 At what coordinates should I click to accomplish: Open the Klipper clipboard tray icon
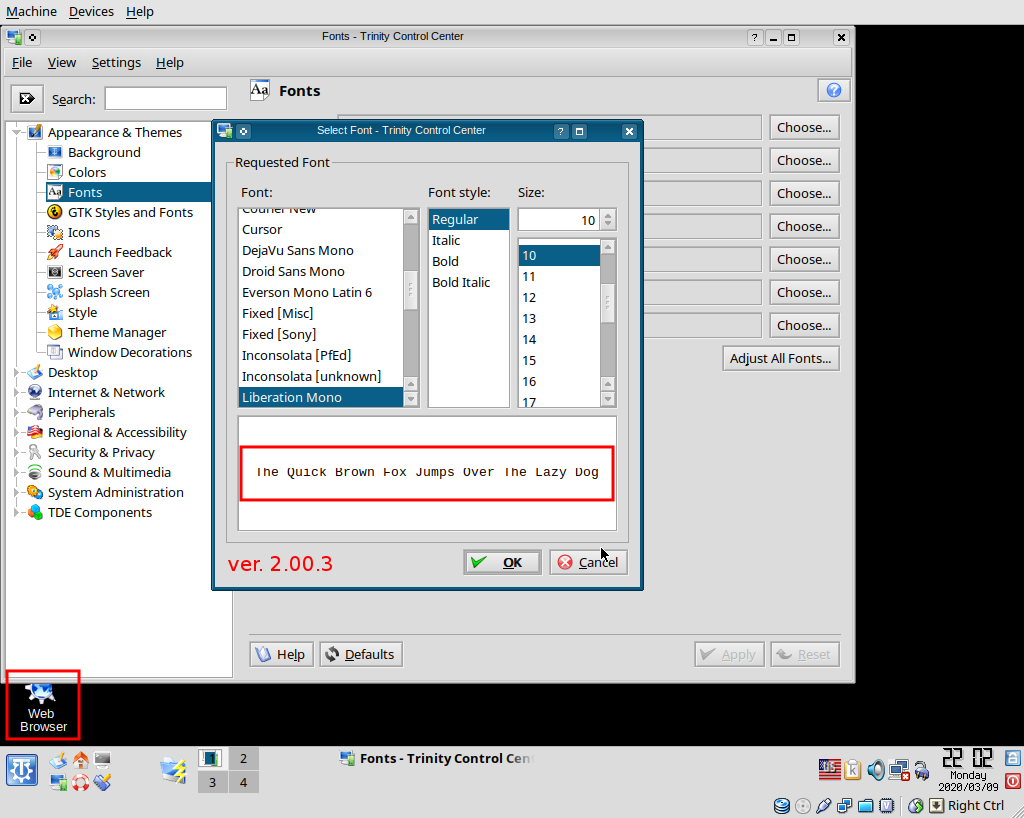pyautogui.click(x=852, y=770)
